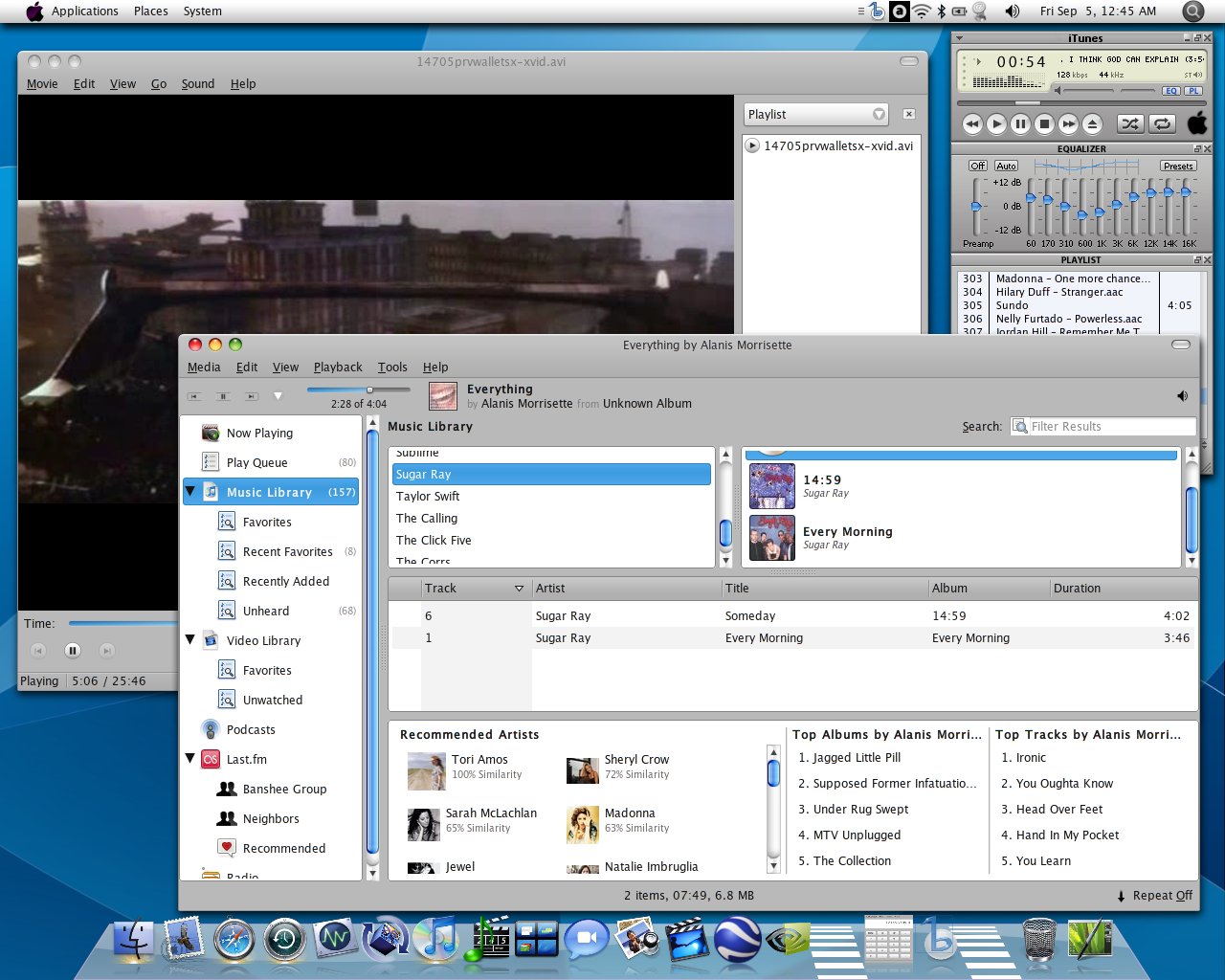Collapse the Last.fm tree
Image resolution: width=1225 pixels, height=980 pixels.
click(189, 758)
